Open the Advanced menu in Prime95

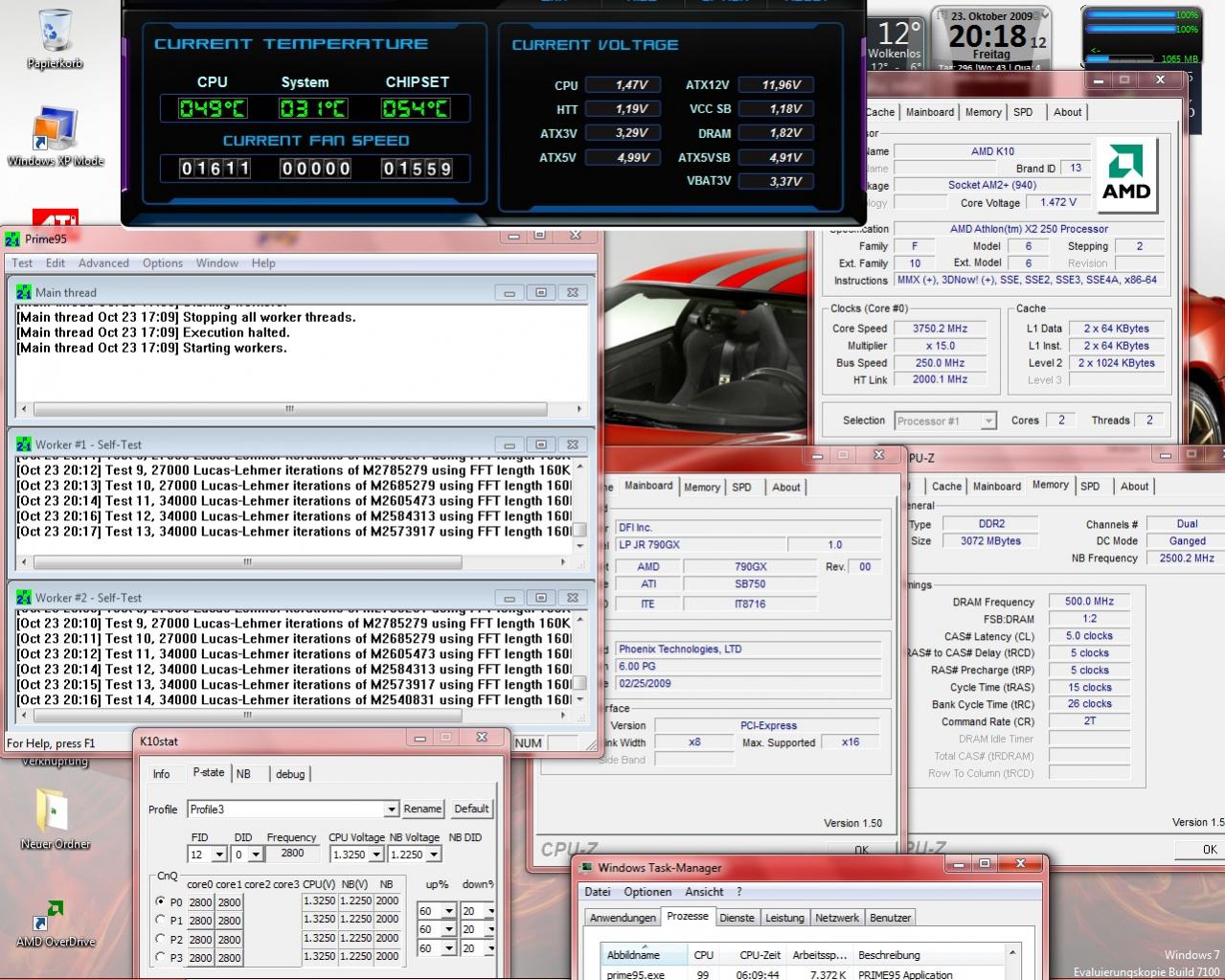tap(103, 263)
